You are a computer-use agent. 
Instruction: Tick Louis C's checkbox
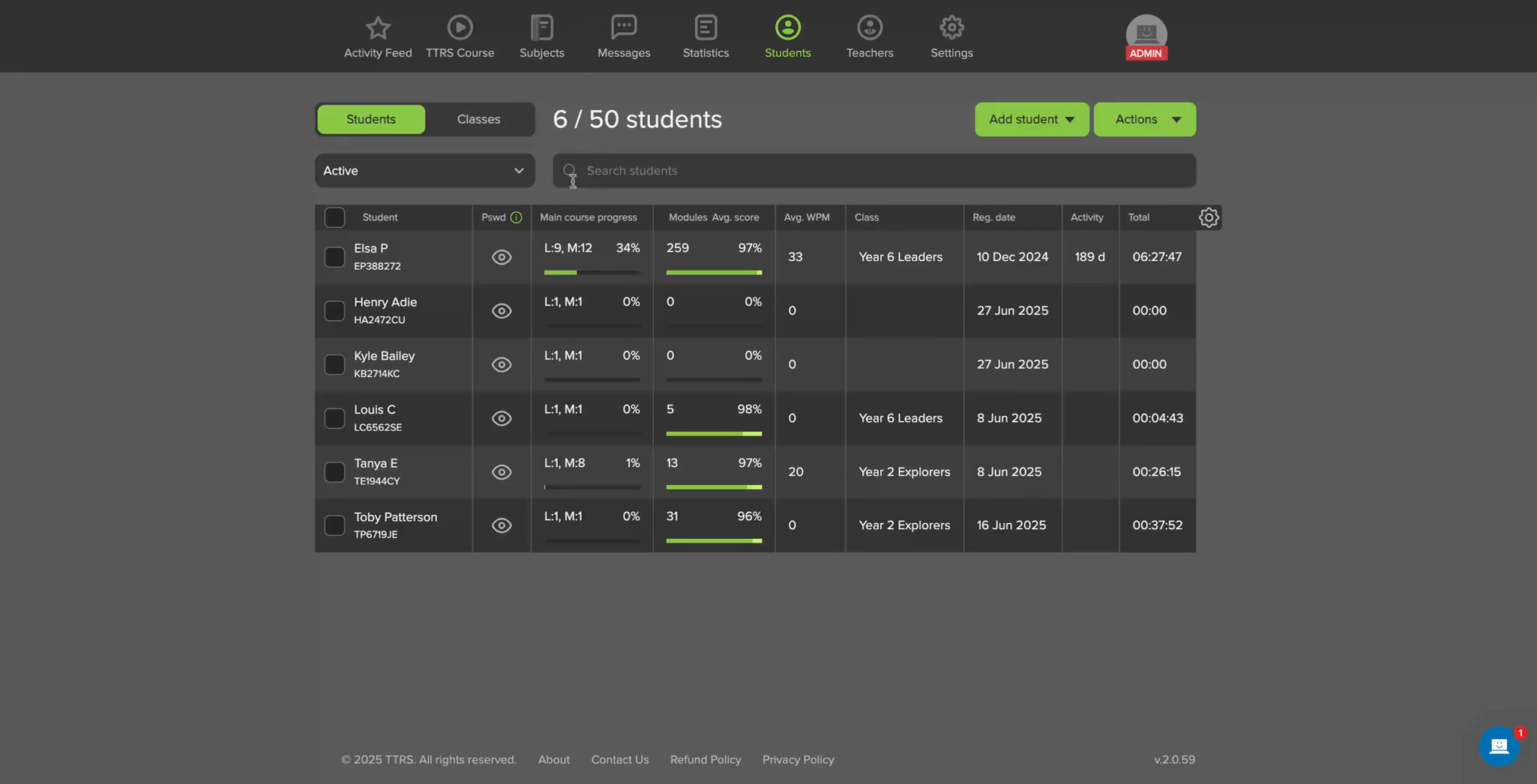point(334,418)
